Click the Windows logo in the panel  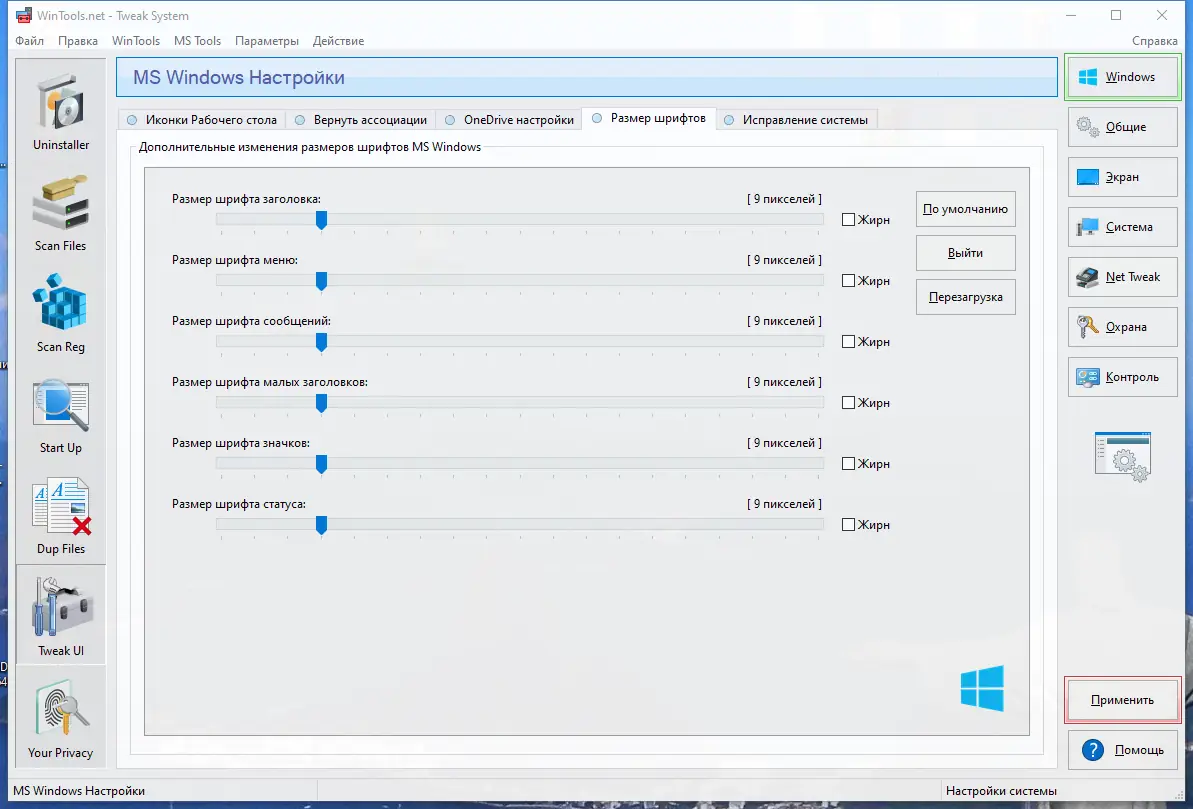(x=982, y=688)
